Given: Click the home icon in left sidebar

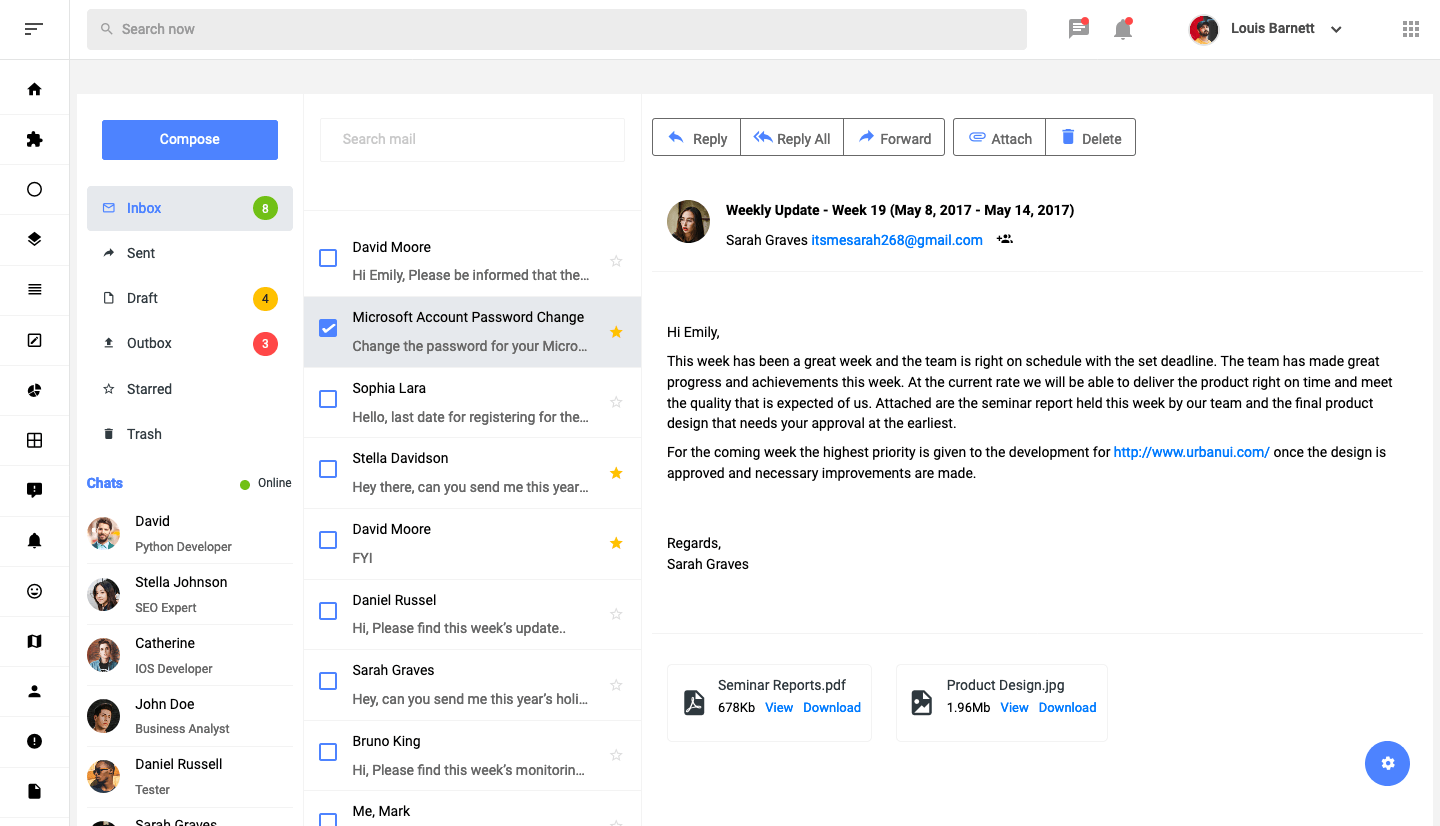Looking at the screenshot, I should click(34, 89).
